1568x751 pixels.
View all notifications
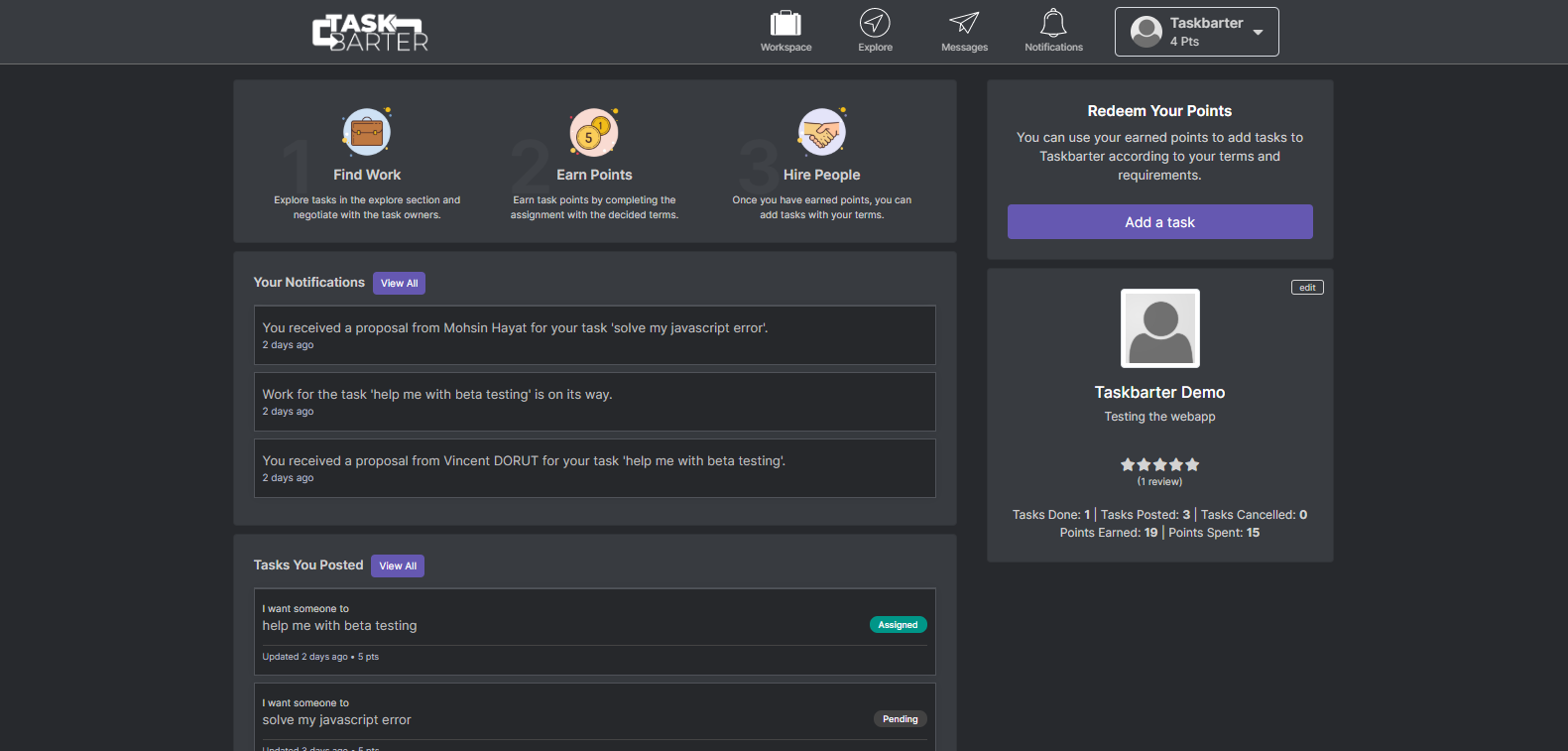coord(399,283)
